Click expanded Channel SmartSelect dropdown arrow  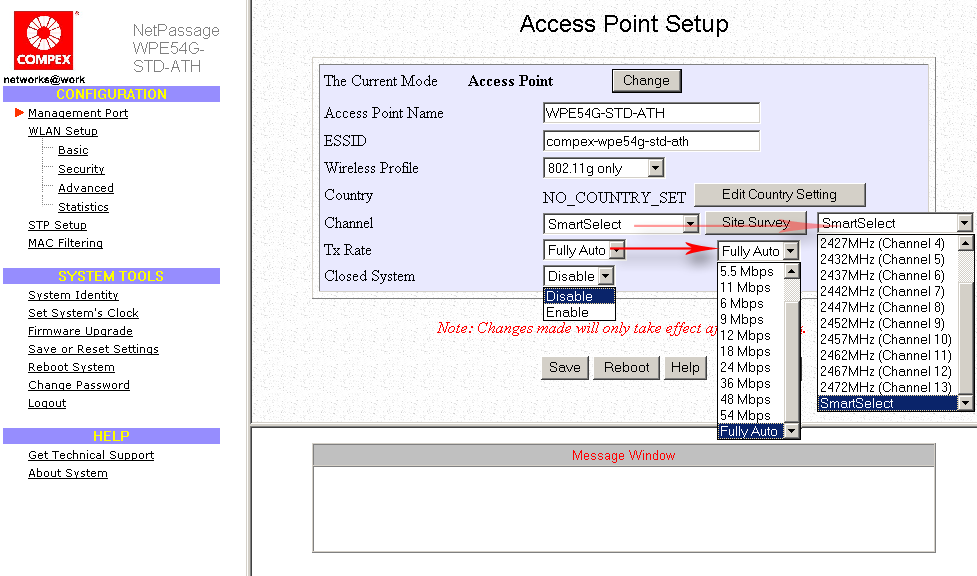tap(965, 223)
